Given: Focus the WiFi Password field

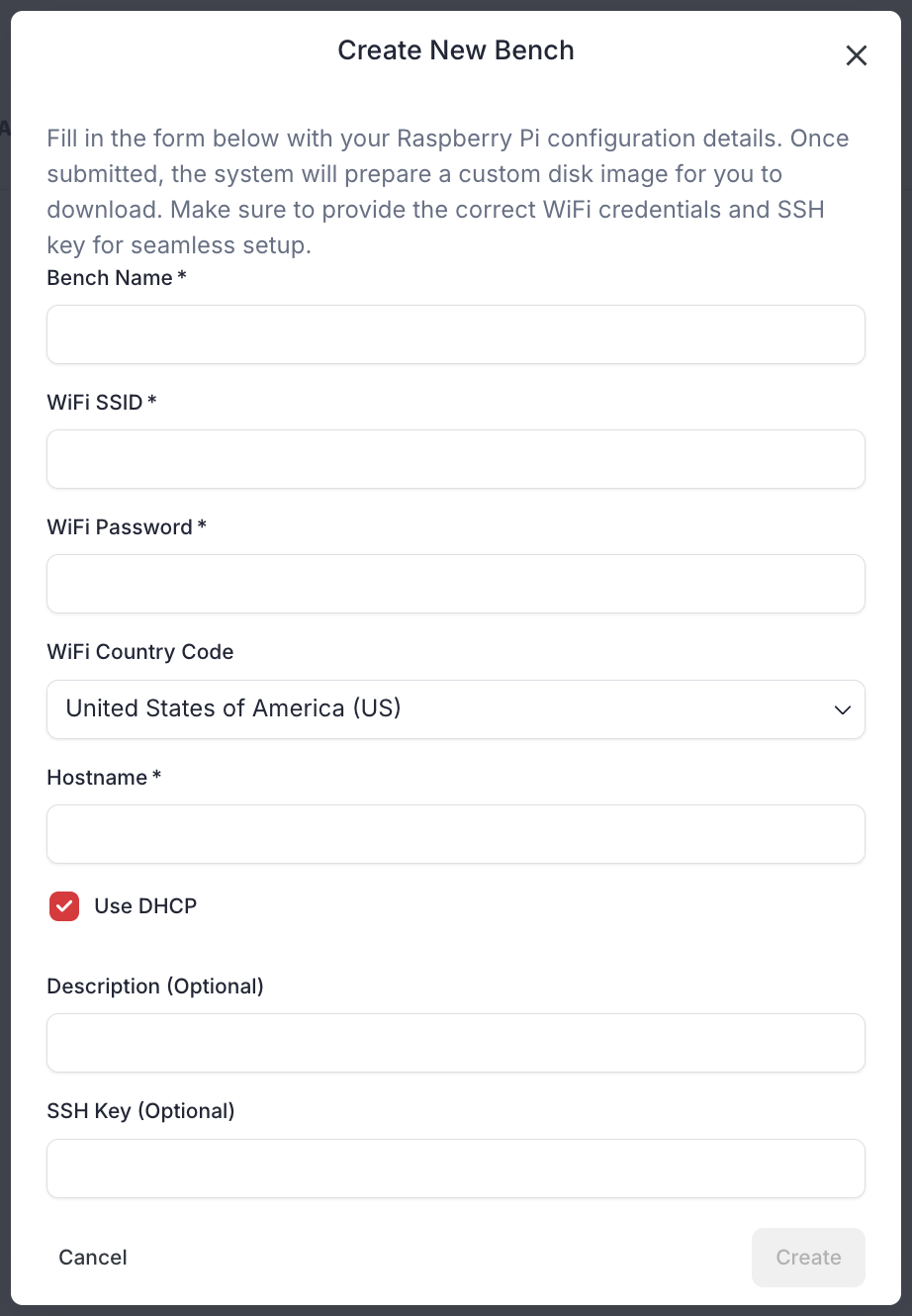Looking at the screenshot, I should 455,584.
